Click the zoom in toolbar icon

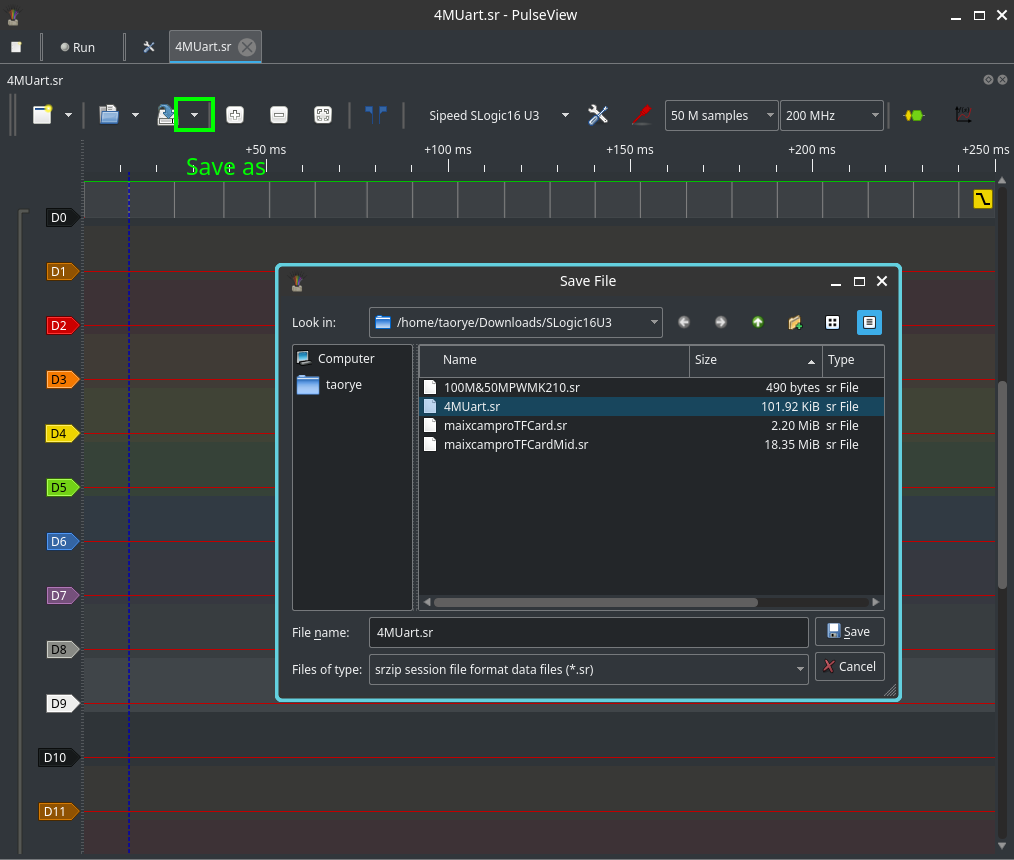click(235, 115)
